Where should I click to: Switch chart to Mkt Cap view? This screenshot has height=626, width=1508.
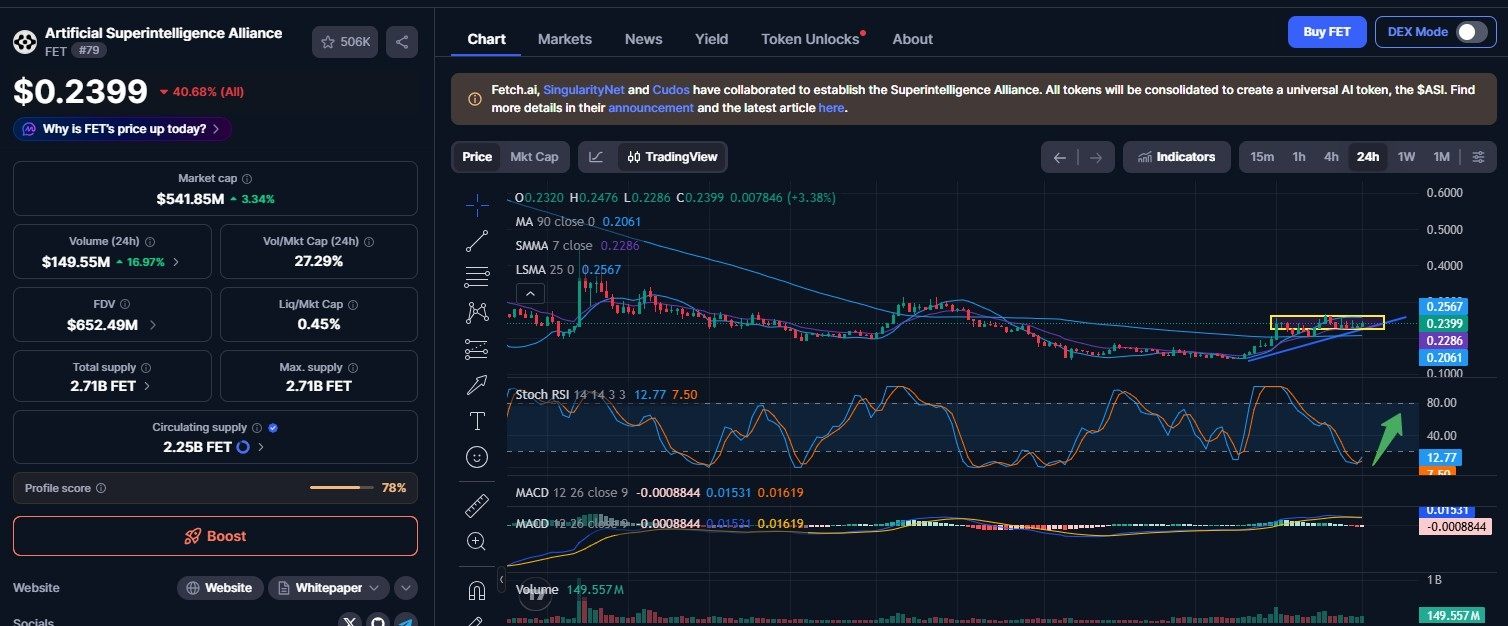pos(534,157)
